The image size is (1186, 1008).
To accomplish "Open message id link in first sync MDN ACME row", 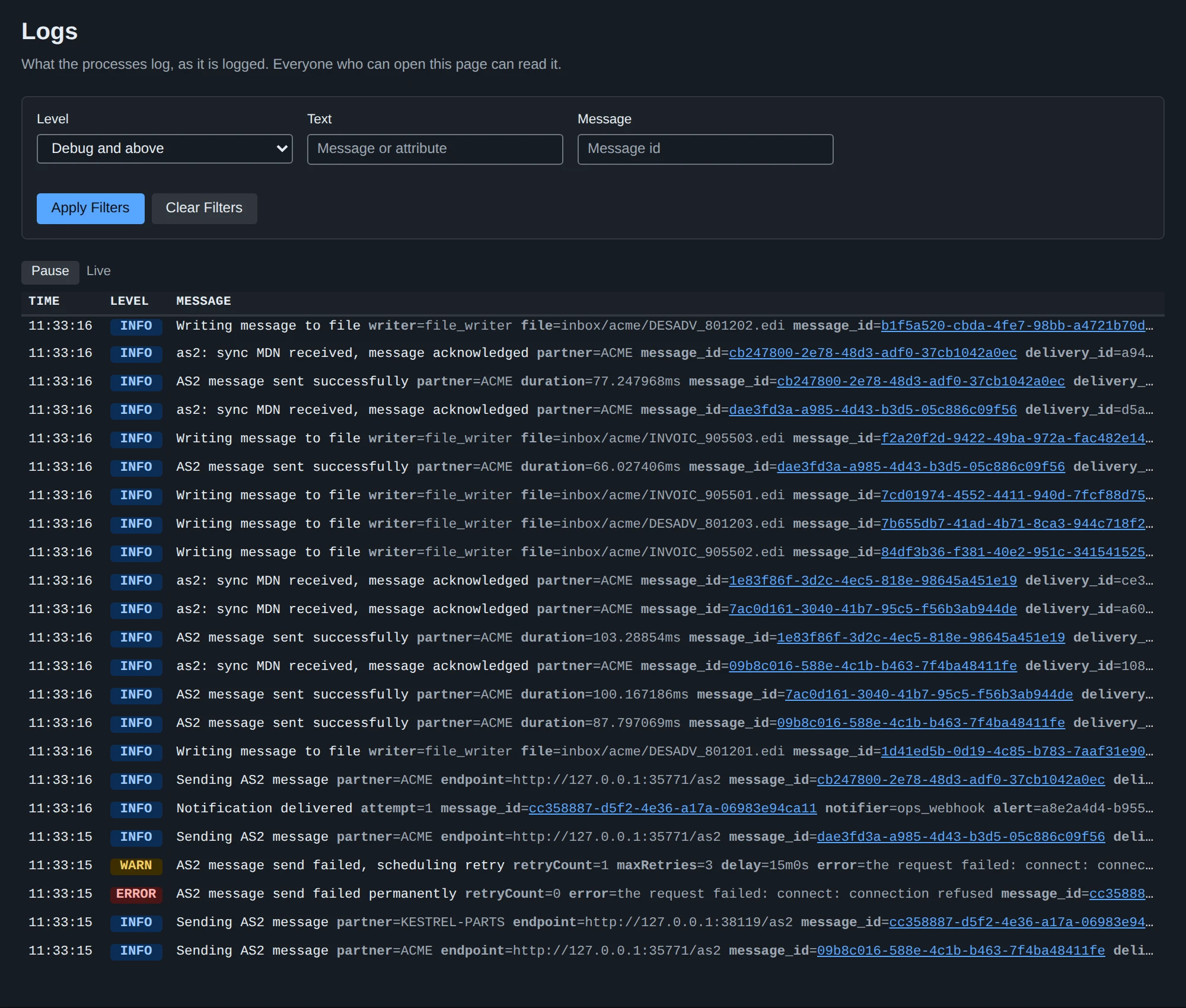I will point(872,353).
